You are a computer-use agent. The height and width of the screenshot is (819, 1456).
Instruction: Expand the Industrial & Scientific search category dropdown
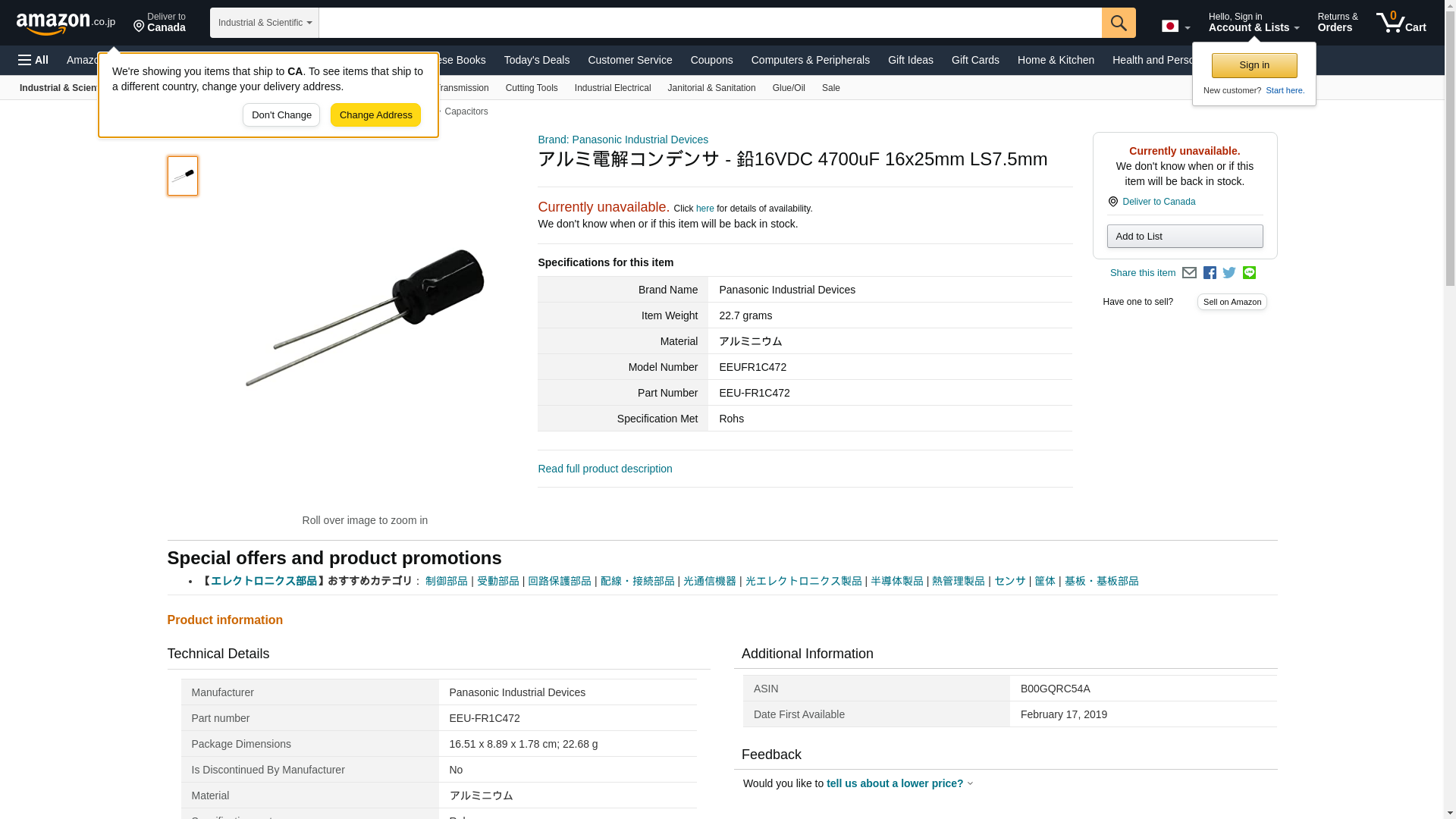click(264, 23)
